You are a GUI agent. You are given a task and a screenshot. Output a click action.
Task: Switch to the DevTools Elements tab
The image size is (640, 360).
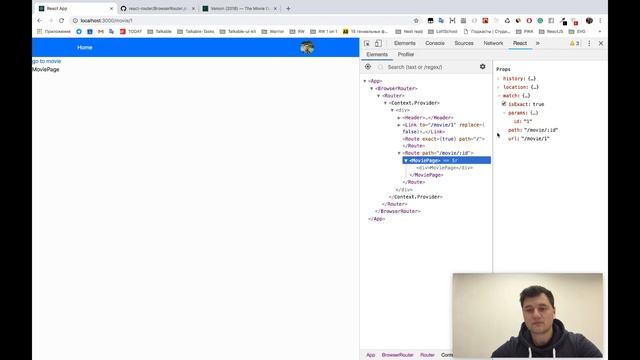[x=404, y=43]
